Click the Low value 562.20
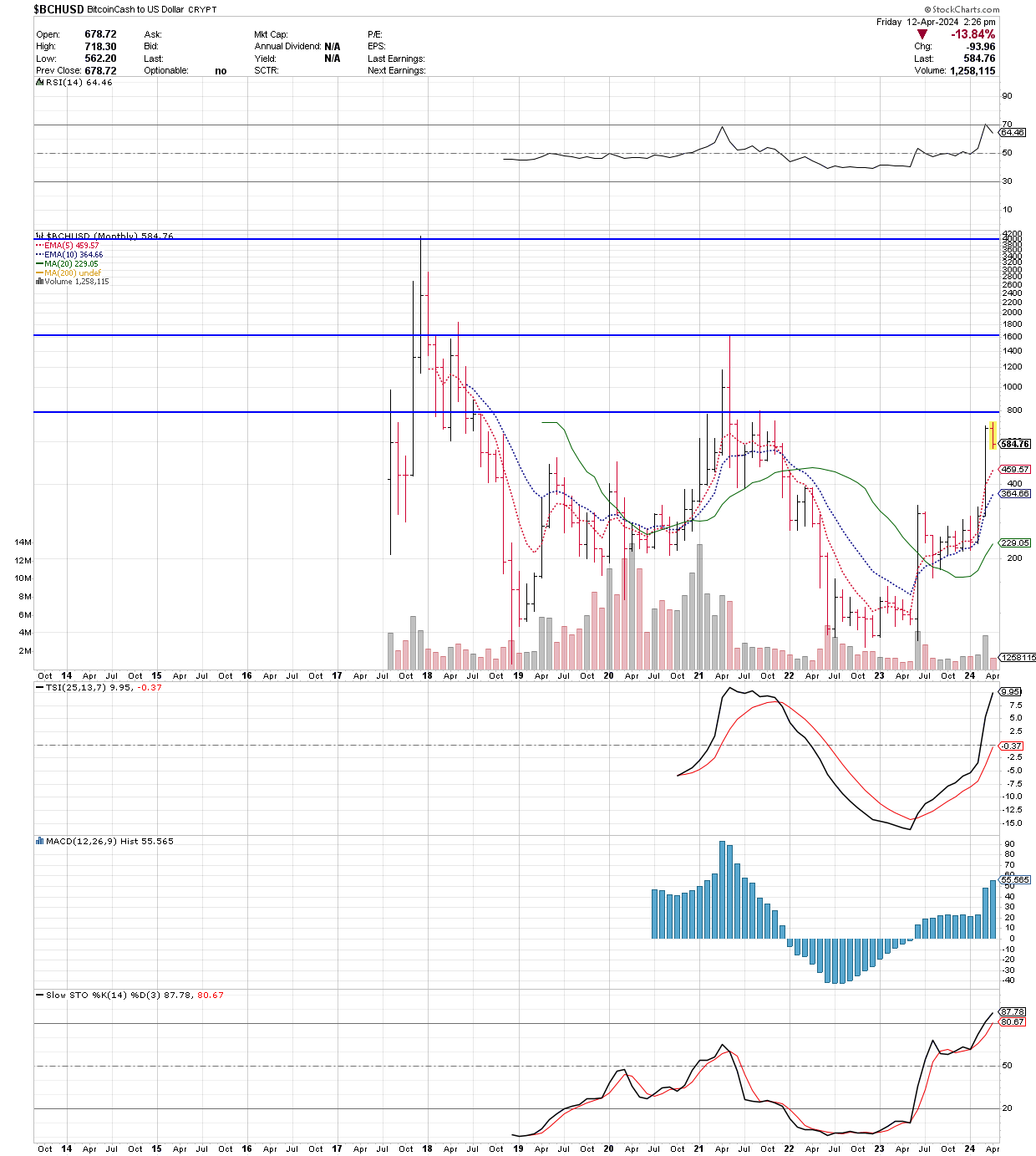 point(100,59)
